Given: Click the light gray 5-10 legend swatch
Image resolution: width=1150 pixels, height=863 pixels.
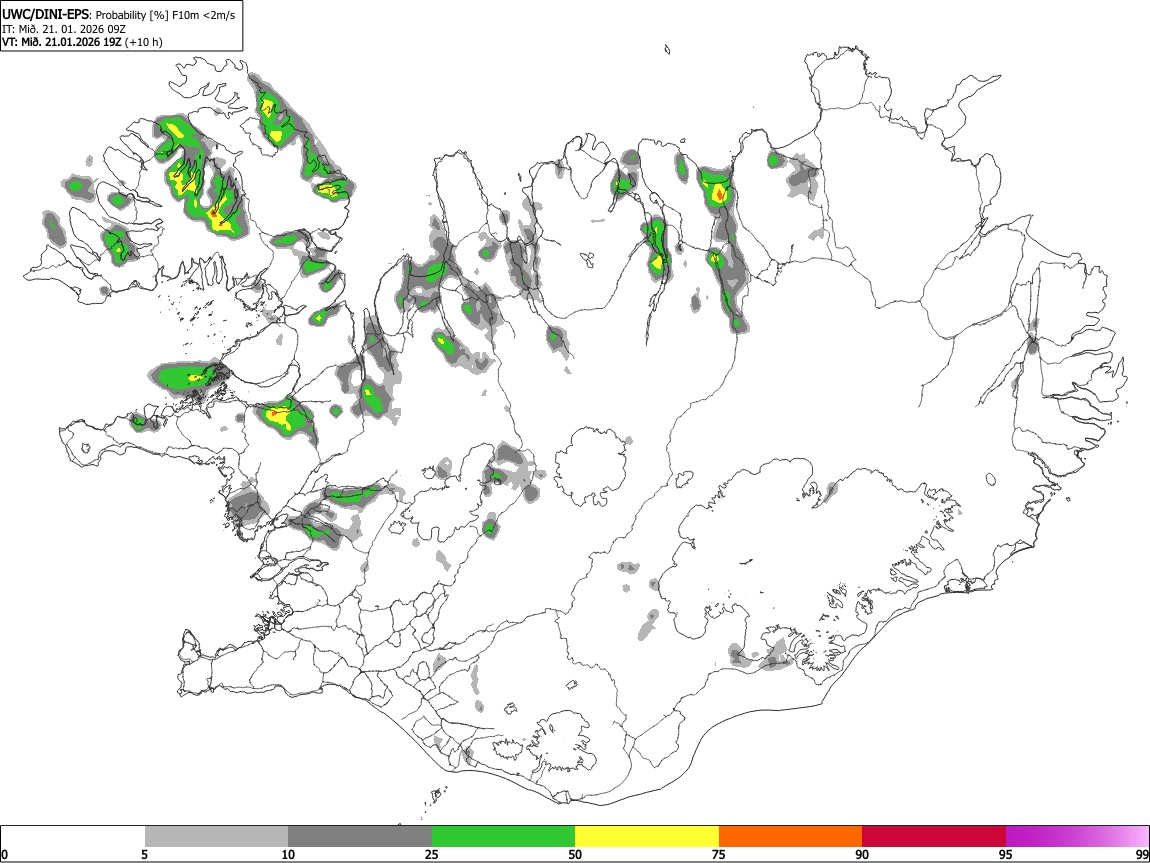Looking at the screenshot, I should click(216, 837).
